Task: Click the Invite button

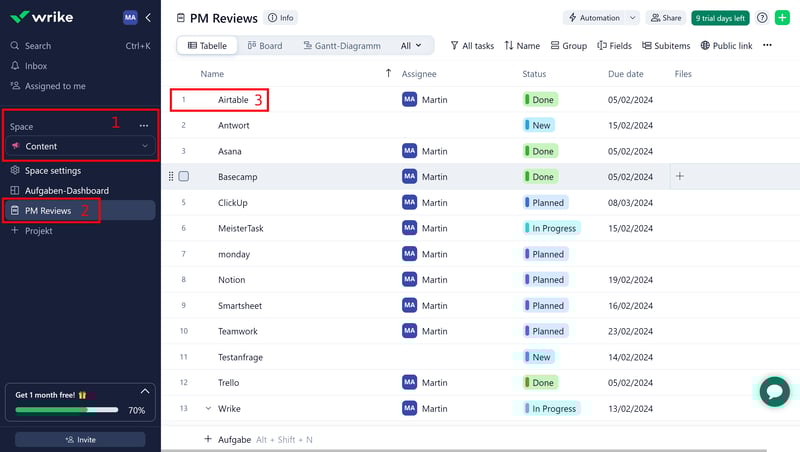Action: click(80, 439)
